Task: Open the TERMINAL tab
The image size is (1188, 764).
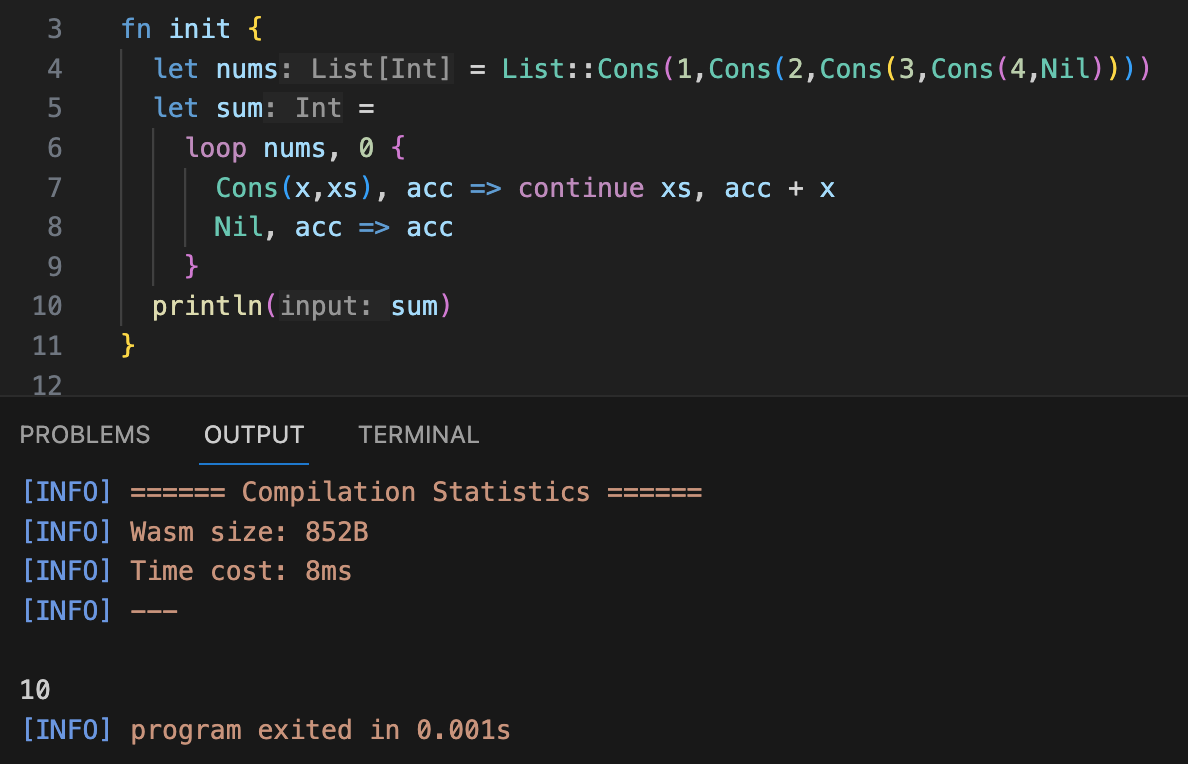Action: click(418, 435)
